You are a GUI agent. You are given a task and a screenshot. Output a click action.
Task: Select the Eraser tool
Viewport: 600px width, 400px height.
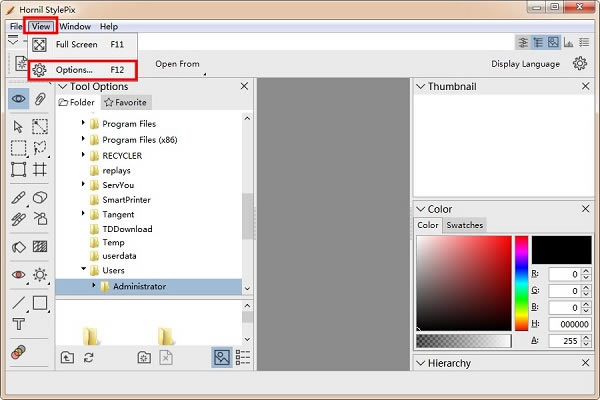point(40,198)
